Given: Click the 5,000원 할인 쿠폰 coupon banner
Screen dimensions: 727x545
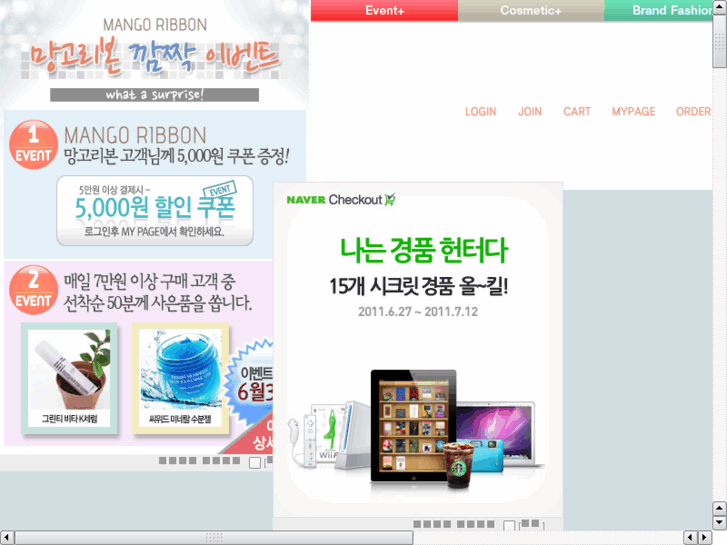Looking at the screenshot, I should click(155, 211).
